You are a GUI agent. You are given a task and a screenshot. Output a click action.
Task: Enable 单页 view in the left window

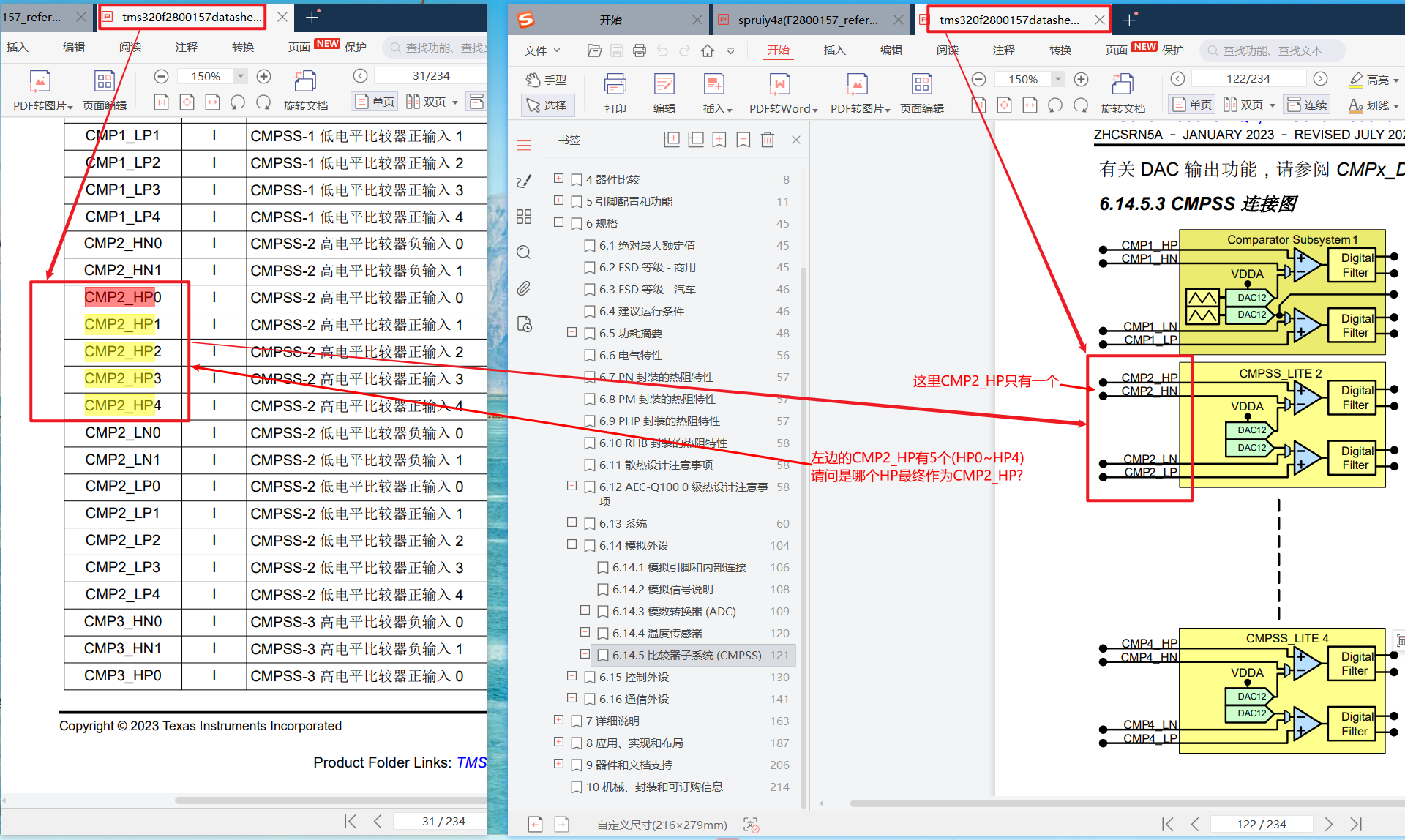coord(375,102)
